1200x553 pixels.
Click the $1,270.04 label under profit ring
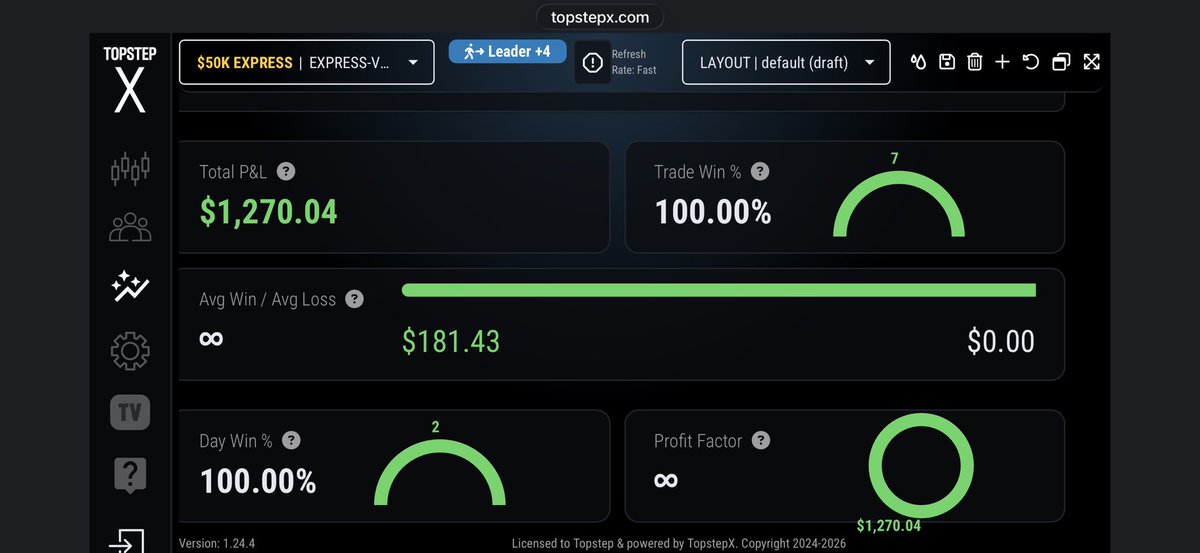[x=889, y=525]
